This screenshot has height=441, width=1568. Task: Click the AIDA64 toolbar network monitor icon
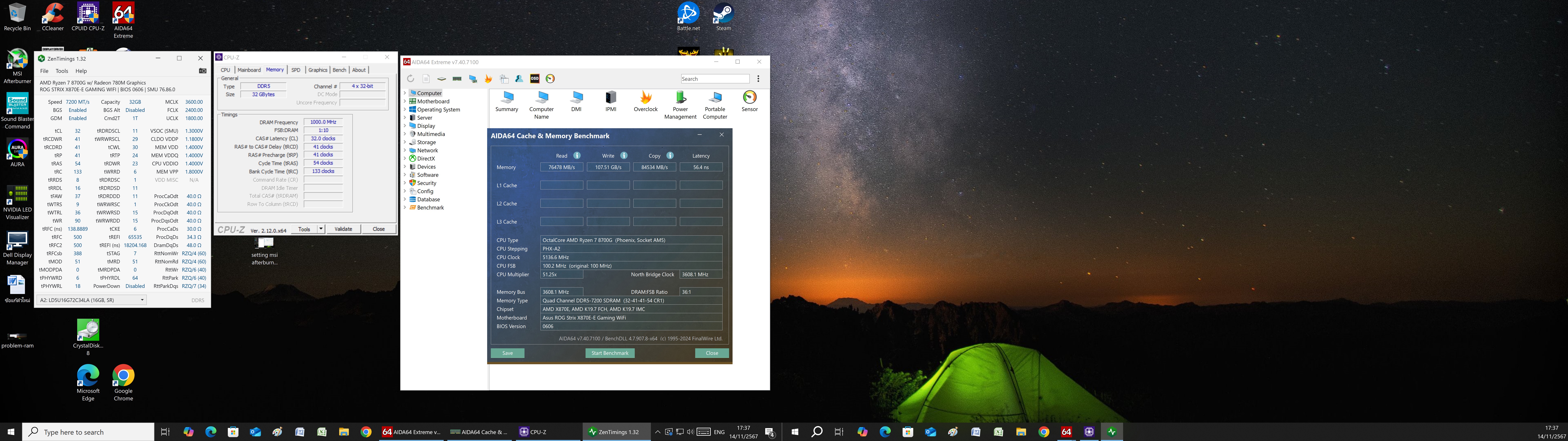(473, 79)
